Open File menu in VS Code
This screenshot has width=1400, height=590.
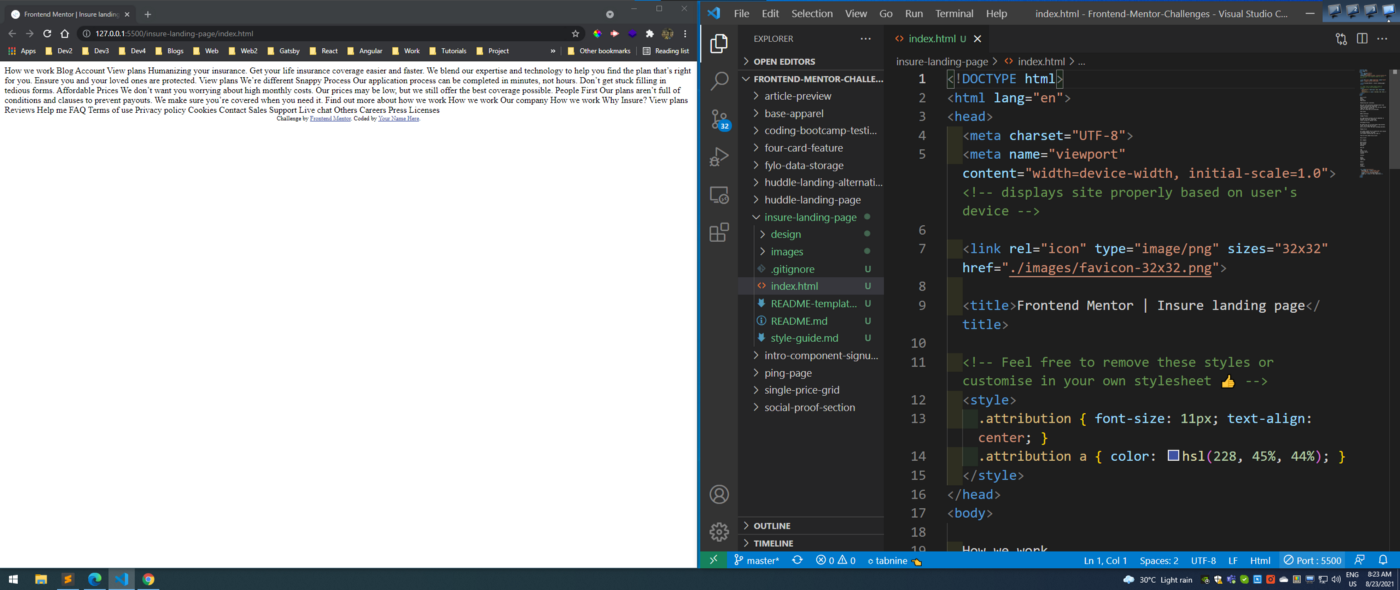pyautogui.click(x=741, y=14)
